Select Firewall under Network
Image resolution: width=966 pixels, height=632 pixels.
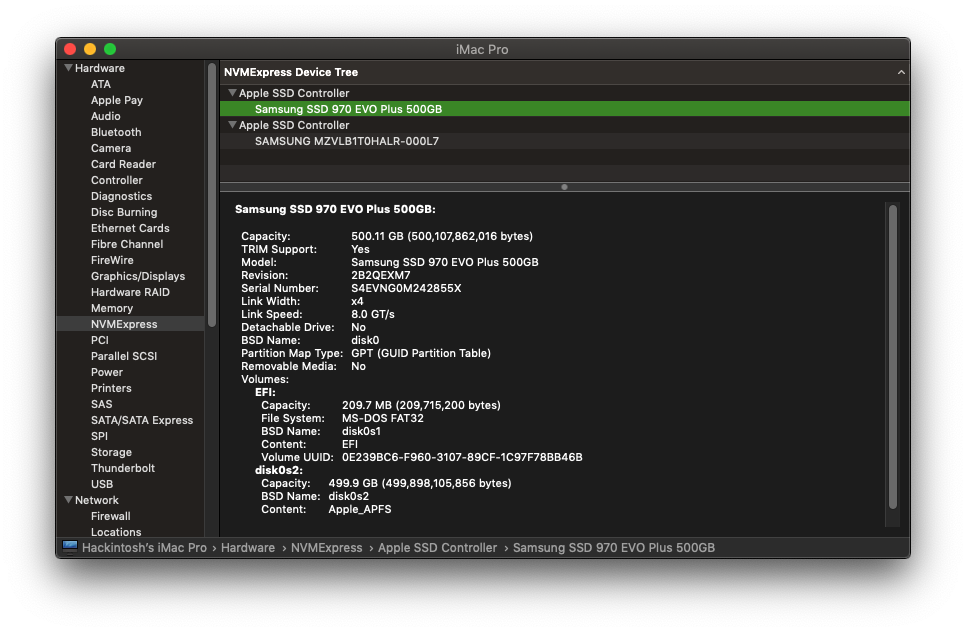110,516
